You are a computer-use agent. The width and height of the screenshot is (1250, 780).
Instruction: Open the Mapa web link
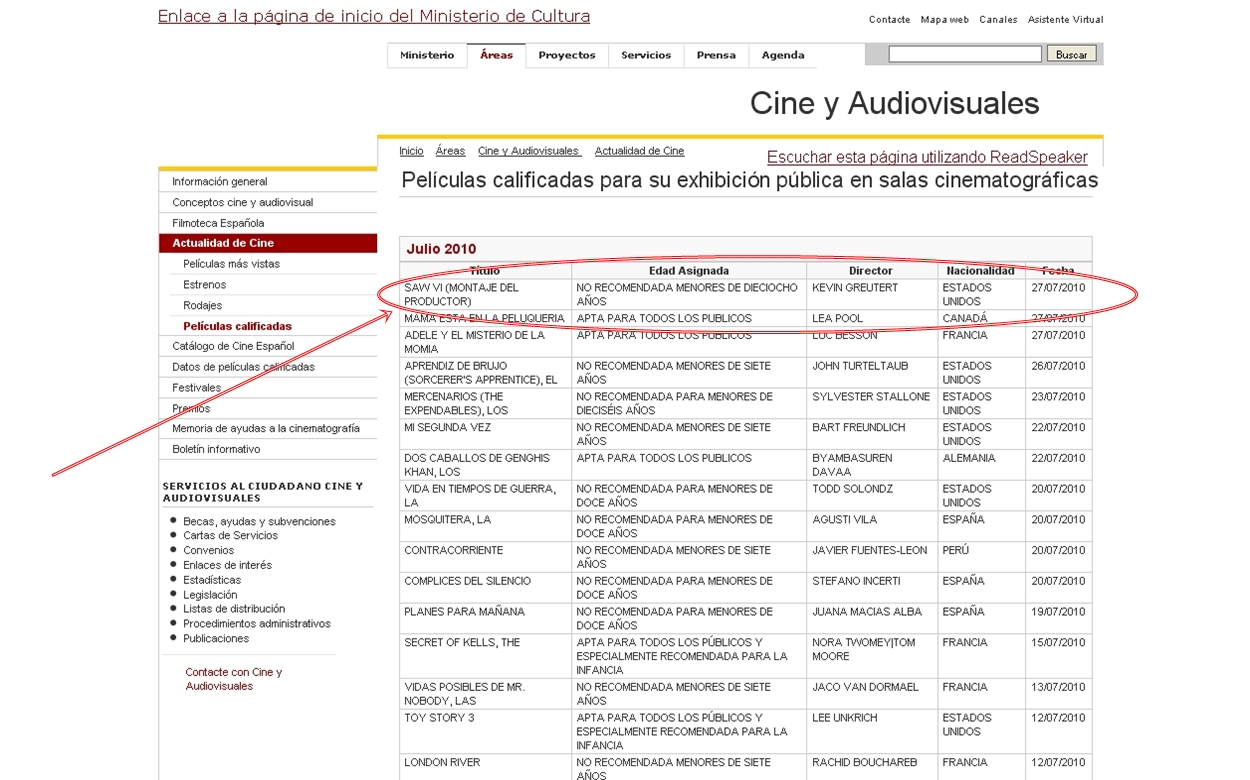click(945, 20)
